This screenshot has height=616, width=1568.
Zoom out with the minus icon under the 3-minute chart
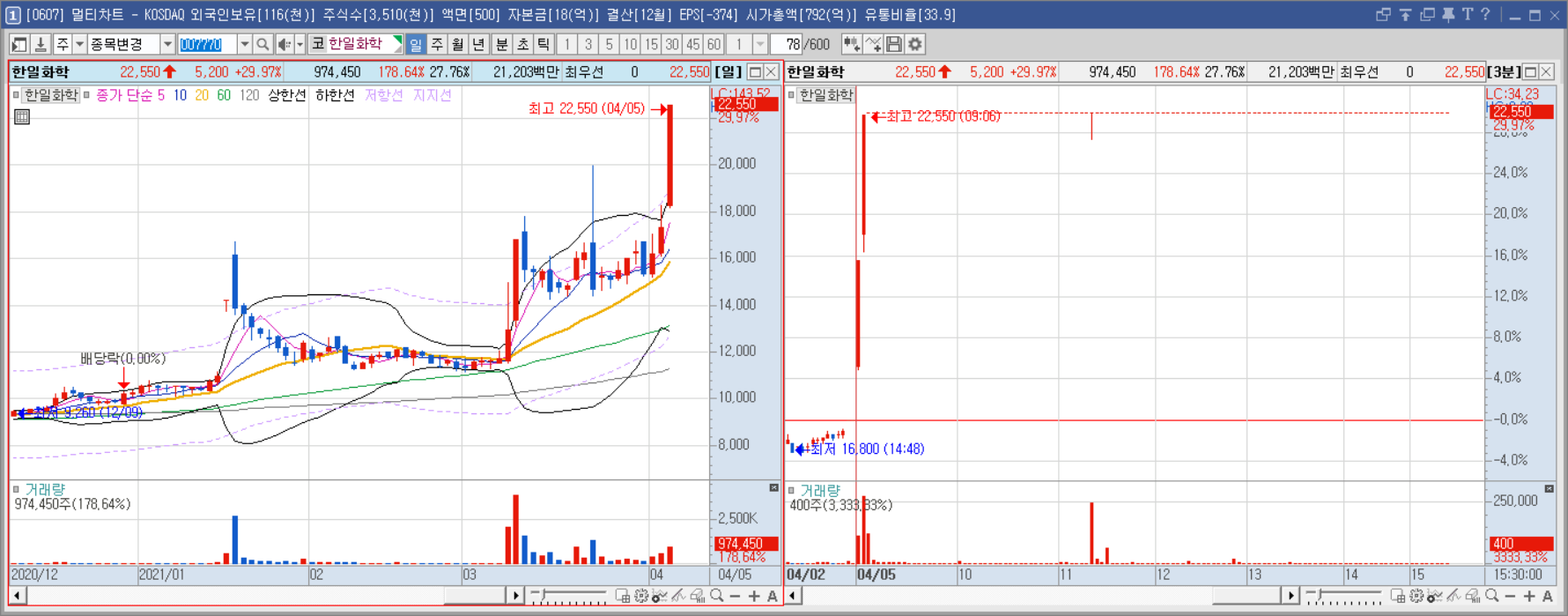pos(1510,597)
